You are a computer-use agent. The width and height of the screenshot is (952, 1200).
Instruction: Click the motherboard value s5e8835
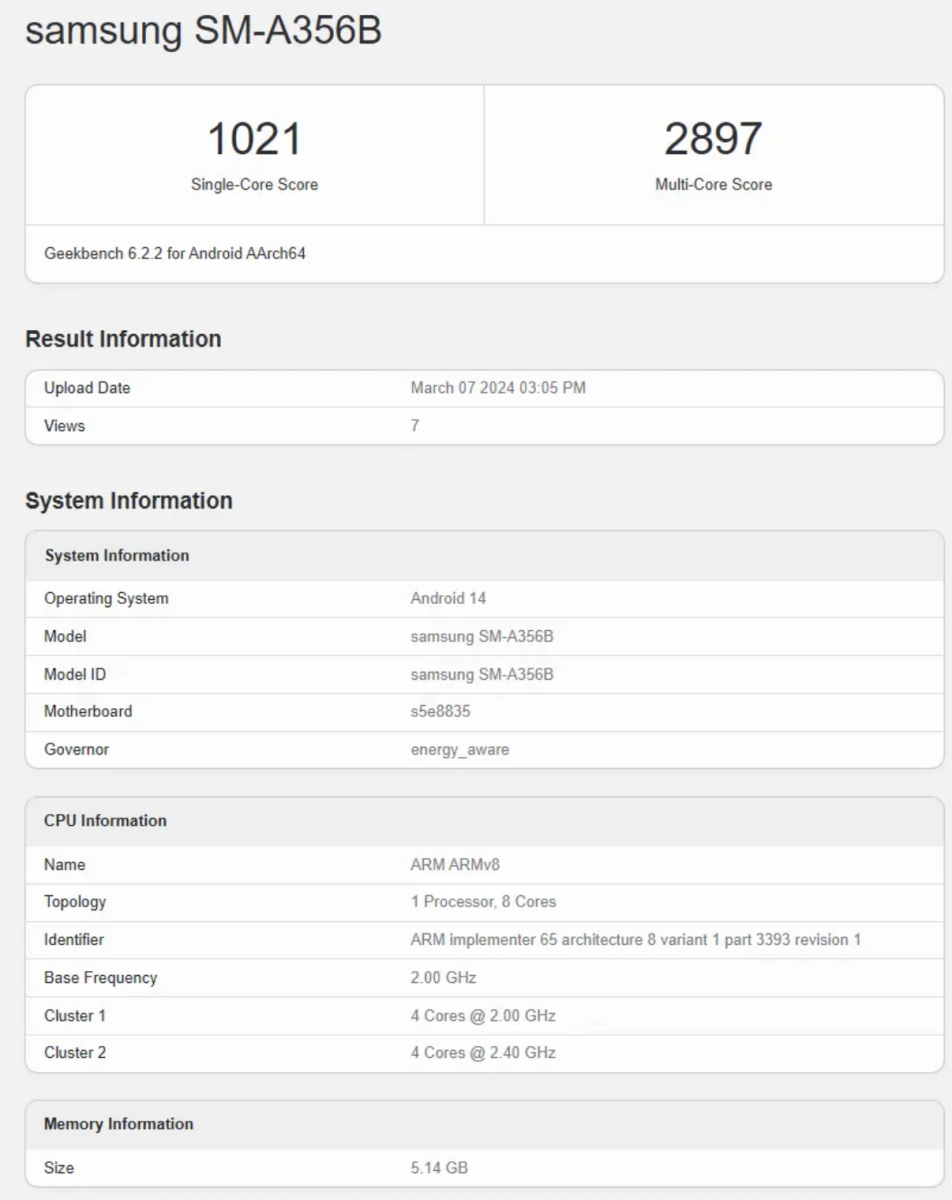(x=441, y=712)
